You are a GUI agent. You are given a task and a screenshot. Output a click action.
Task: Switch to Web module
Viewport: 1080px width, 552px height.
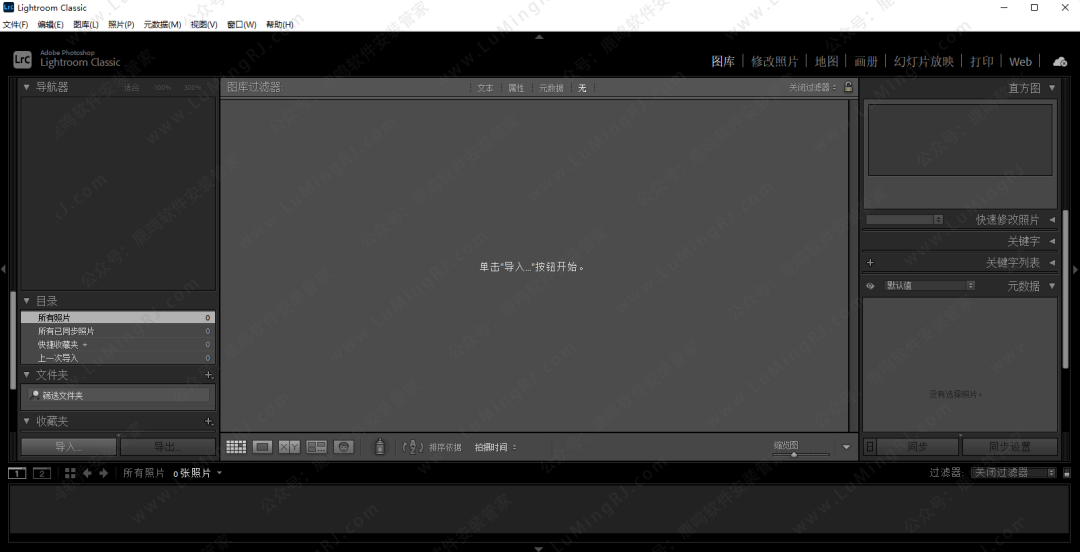click(x=1021, y=61)
